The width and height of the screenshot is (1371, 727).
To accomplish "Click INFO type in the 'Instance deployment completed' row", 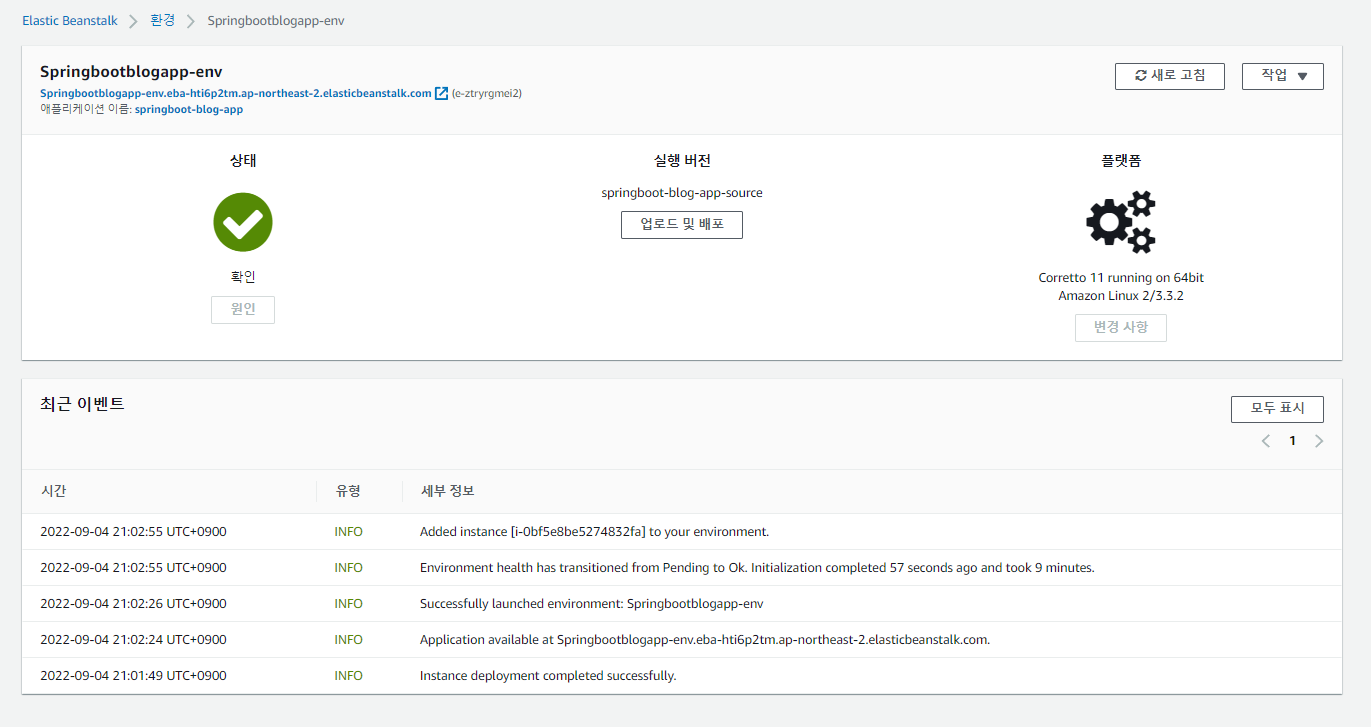I will click(x=349, y=676).
